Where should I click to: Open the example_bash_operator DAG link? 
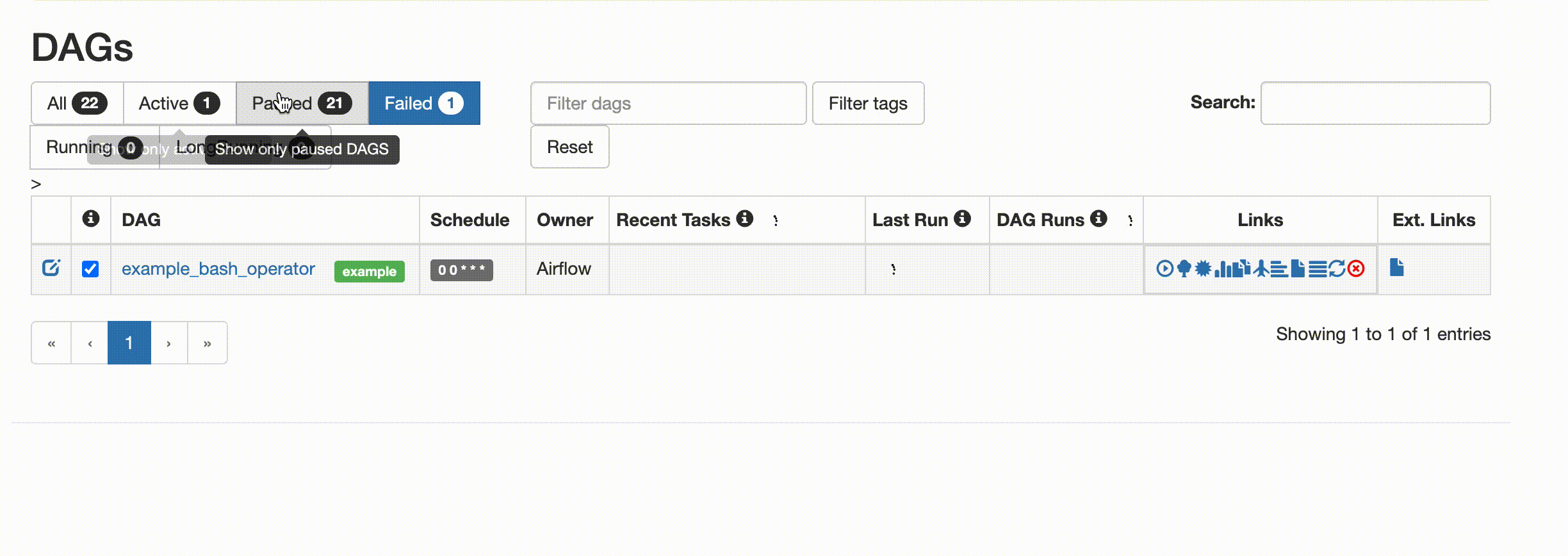pyautogui.click(x=218, y=269)
